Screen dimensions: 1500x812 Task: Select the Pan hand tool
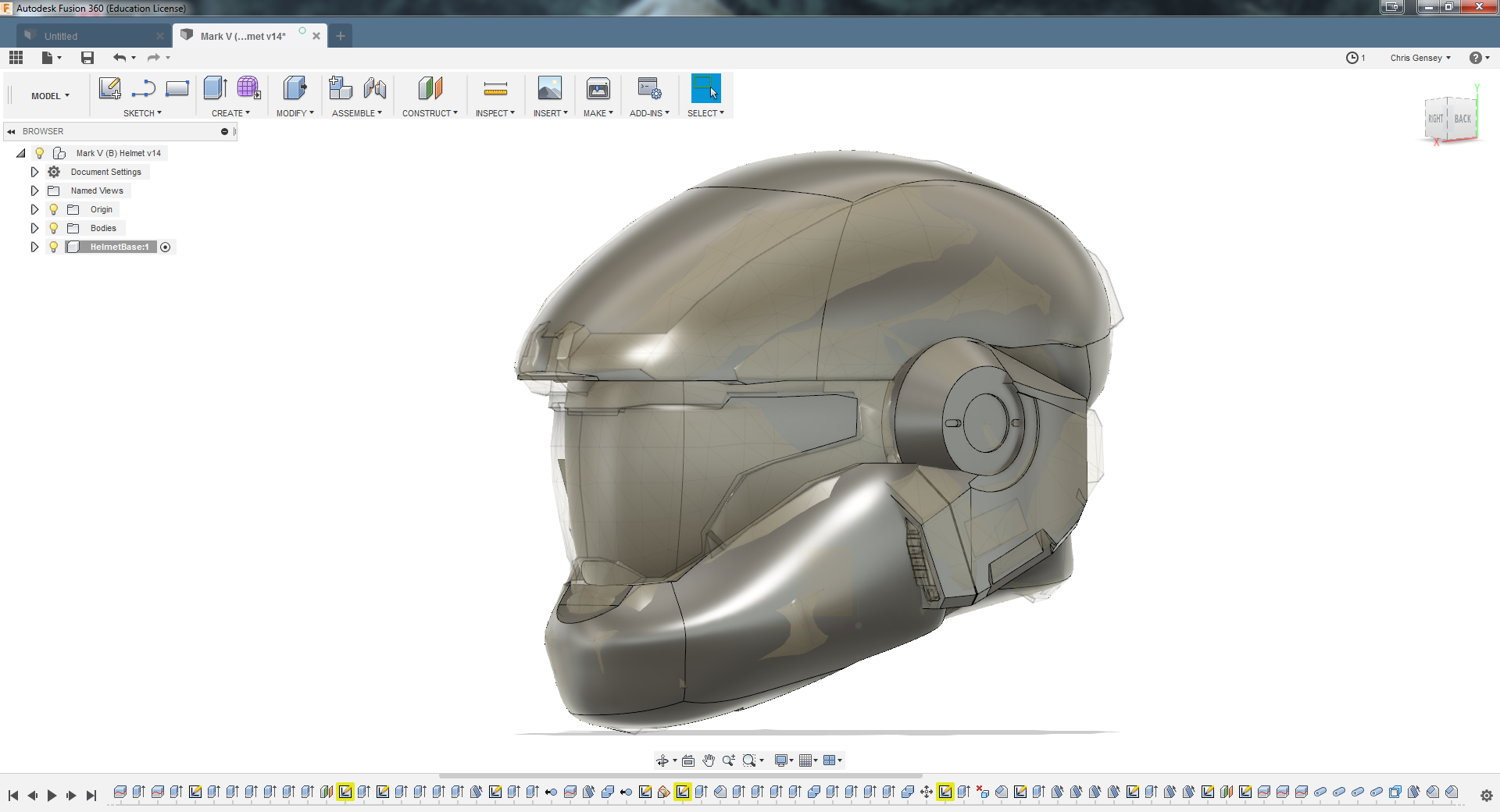tap(709, 760)
